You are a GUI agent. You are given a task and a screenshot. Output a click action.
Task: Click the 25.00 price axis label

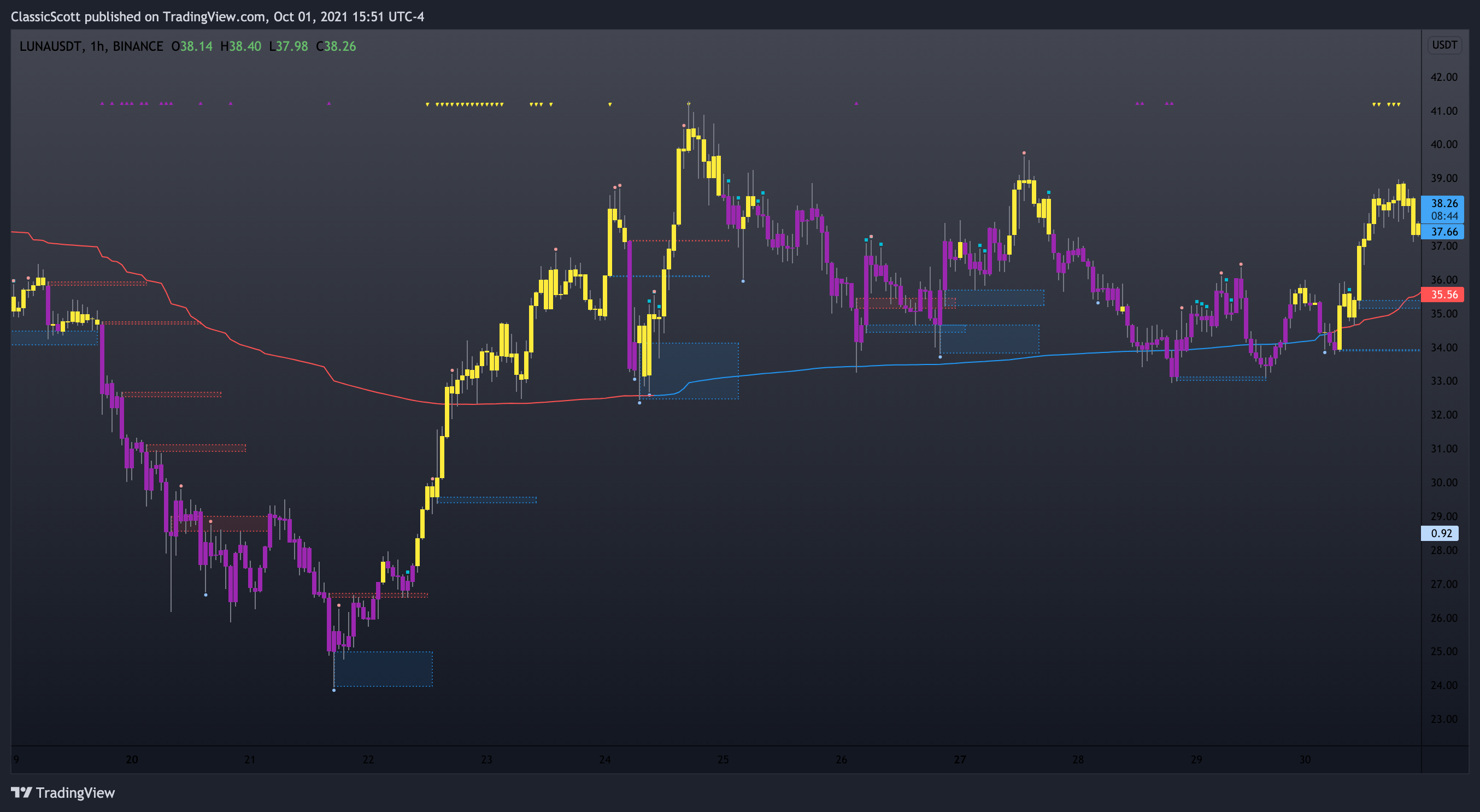1444,651
